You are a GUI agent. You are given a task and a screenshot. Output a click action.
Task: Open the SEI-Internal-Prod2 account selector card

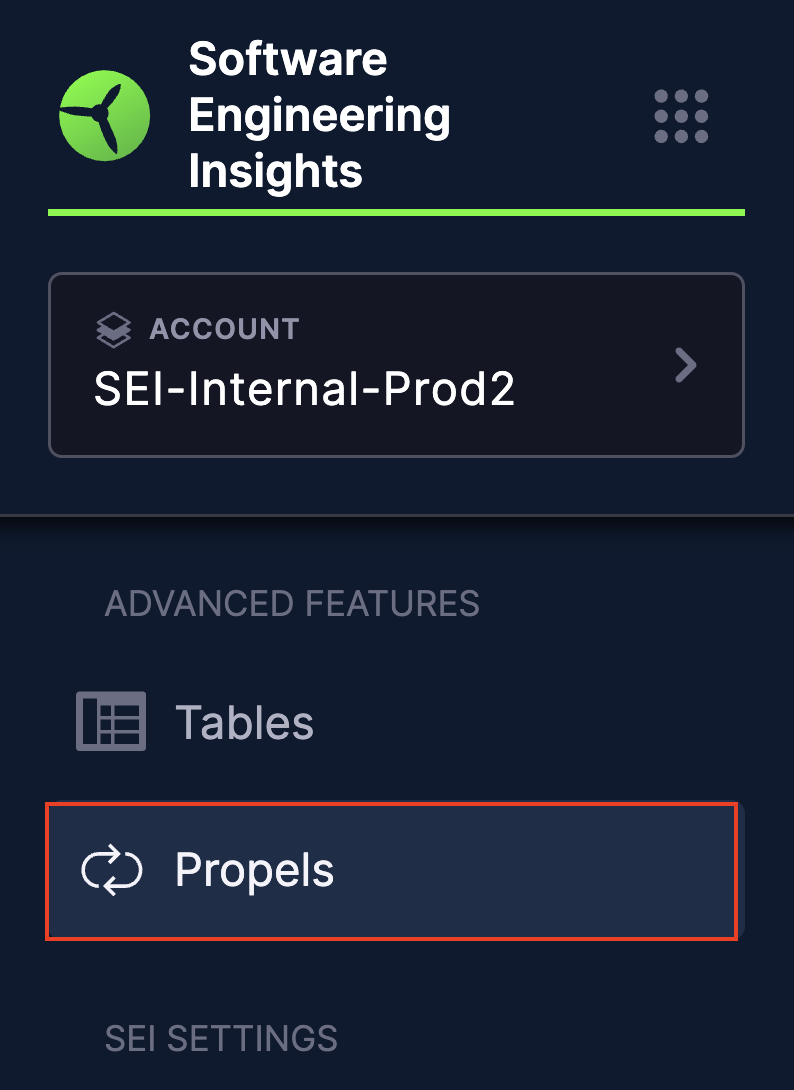pyautogui.click(x=396, y=365)
